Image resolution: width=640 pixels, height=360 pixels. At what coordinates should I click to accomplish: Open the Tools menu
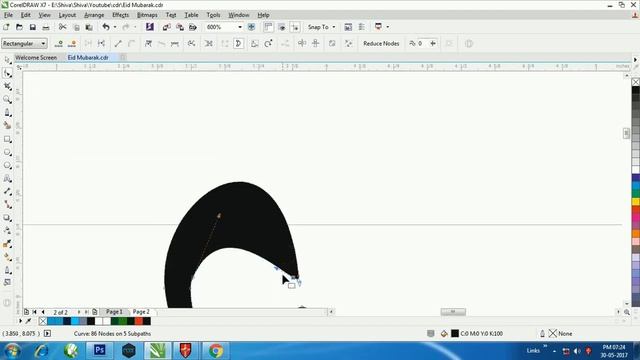coord(213,15)
